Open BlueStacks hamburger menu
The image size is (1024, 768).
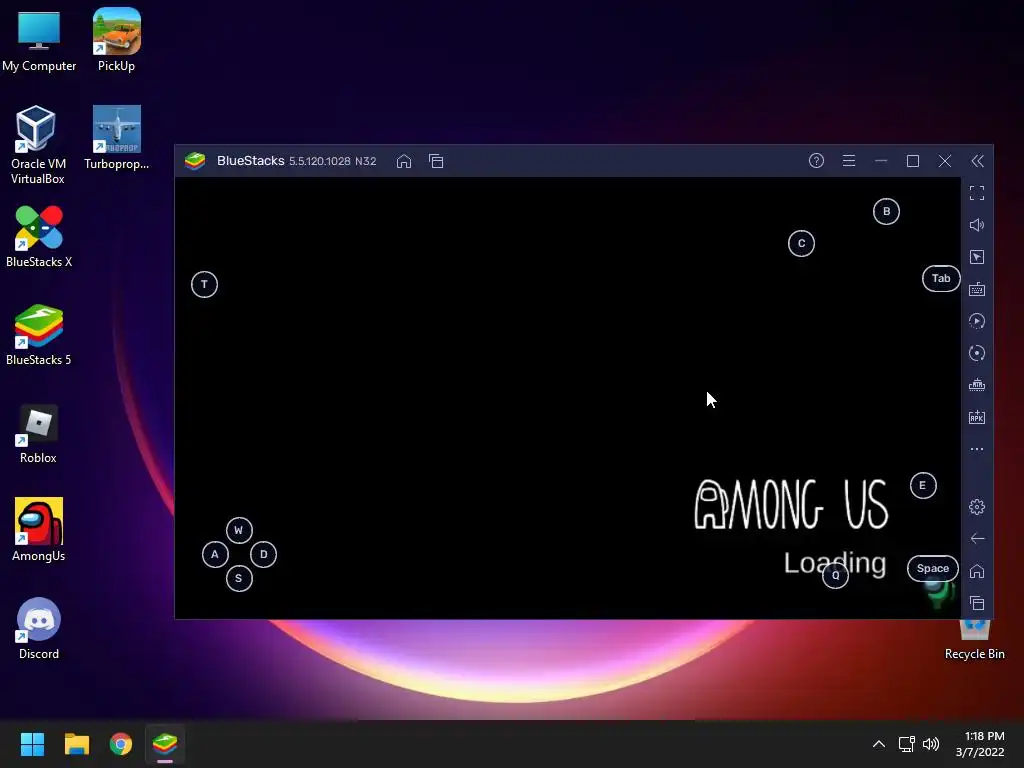(848, 161)
